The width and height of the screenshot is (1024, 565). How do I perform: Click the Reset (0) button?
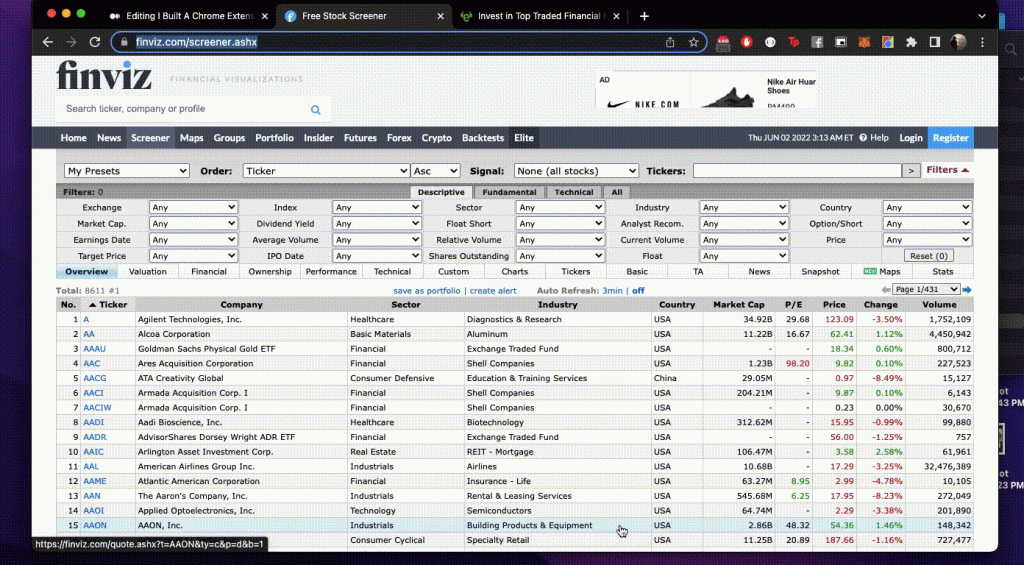[x=927, y=256]
